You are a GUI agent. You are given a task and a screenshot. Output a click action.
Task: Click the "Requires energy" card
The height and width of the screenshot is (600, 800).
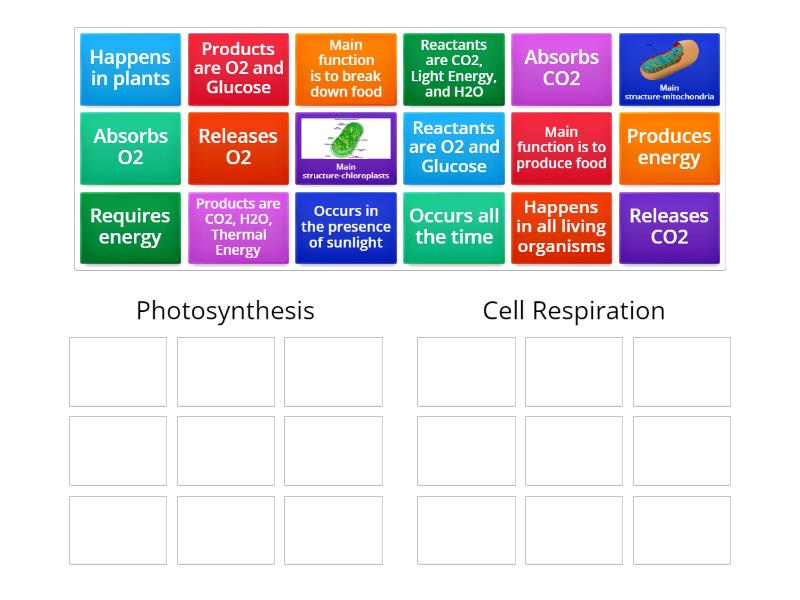coord(130,228)
